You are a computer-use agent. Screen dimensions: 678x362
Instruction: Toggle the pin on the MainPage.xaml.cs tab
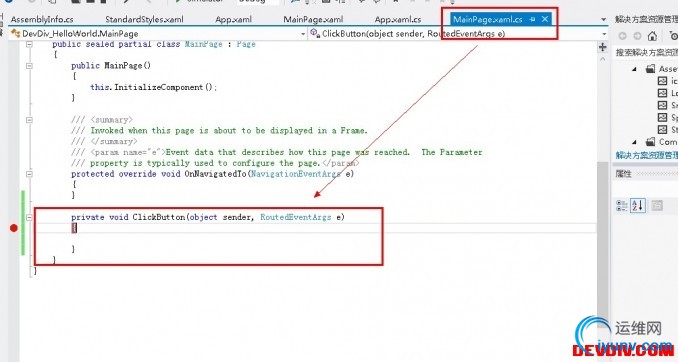pyautogui.click(x=532, y=19)
